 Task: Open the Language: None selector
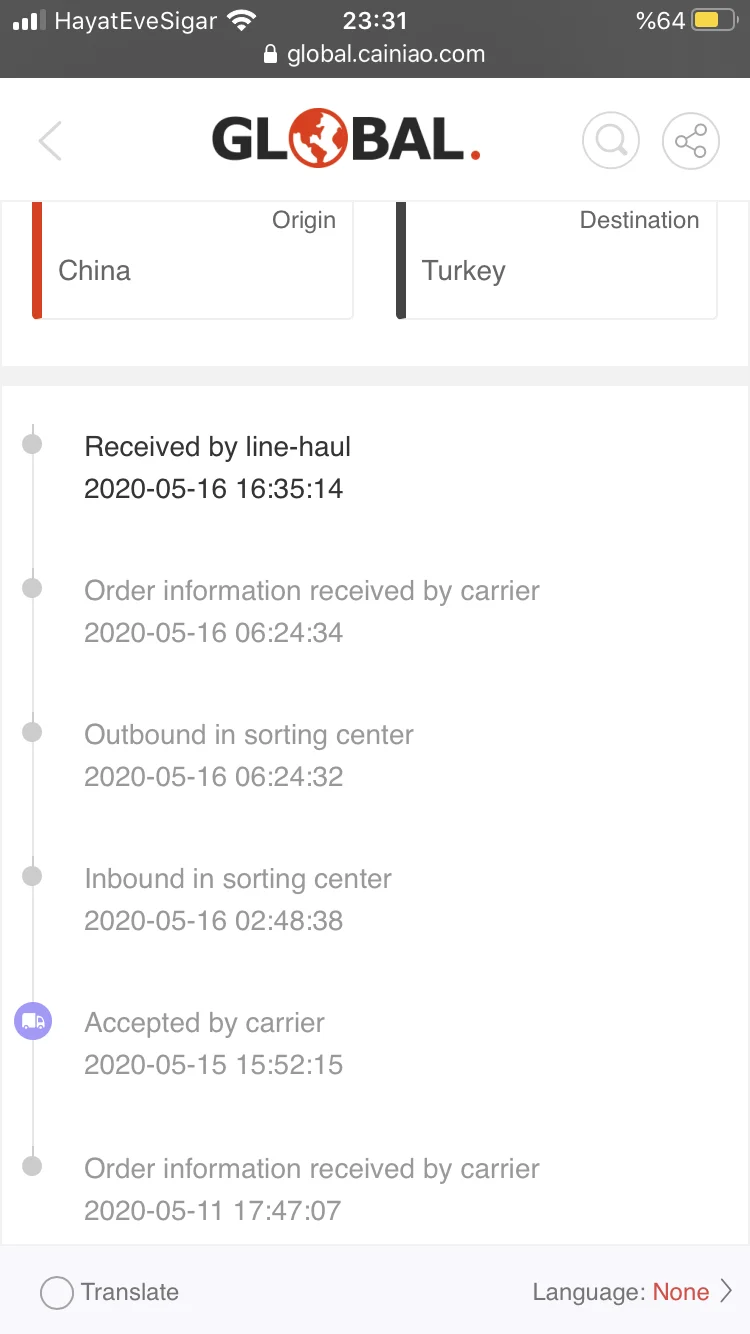coord(621,1292)
